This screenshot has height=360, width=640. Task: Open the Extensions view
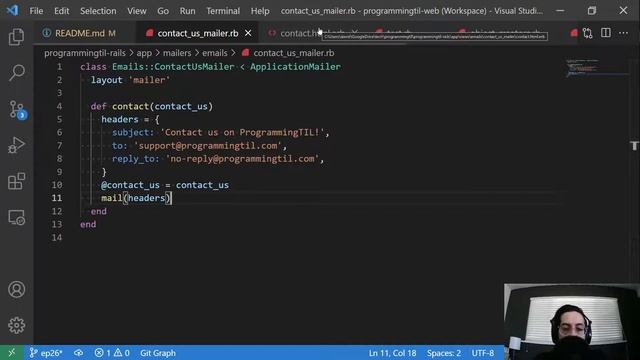coord(16,181)
